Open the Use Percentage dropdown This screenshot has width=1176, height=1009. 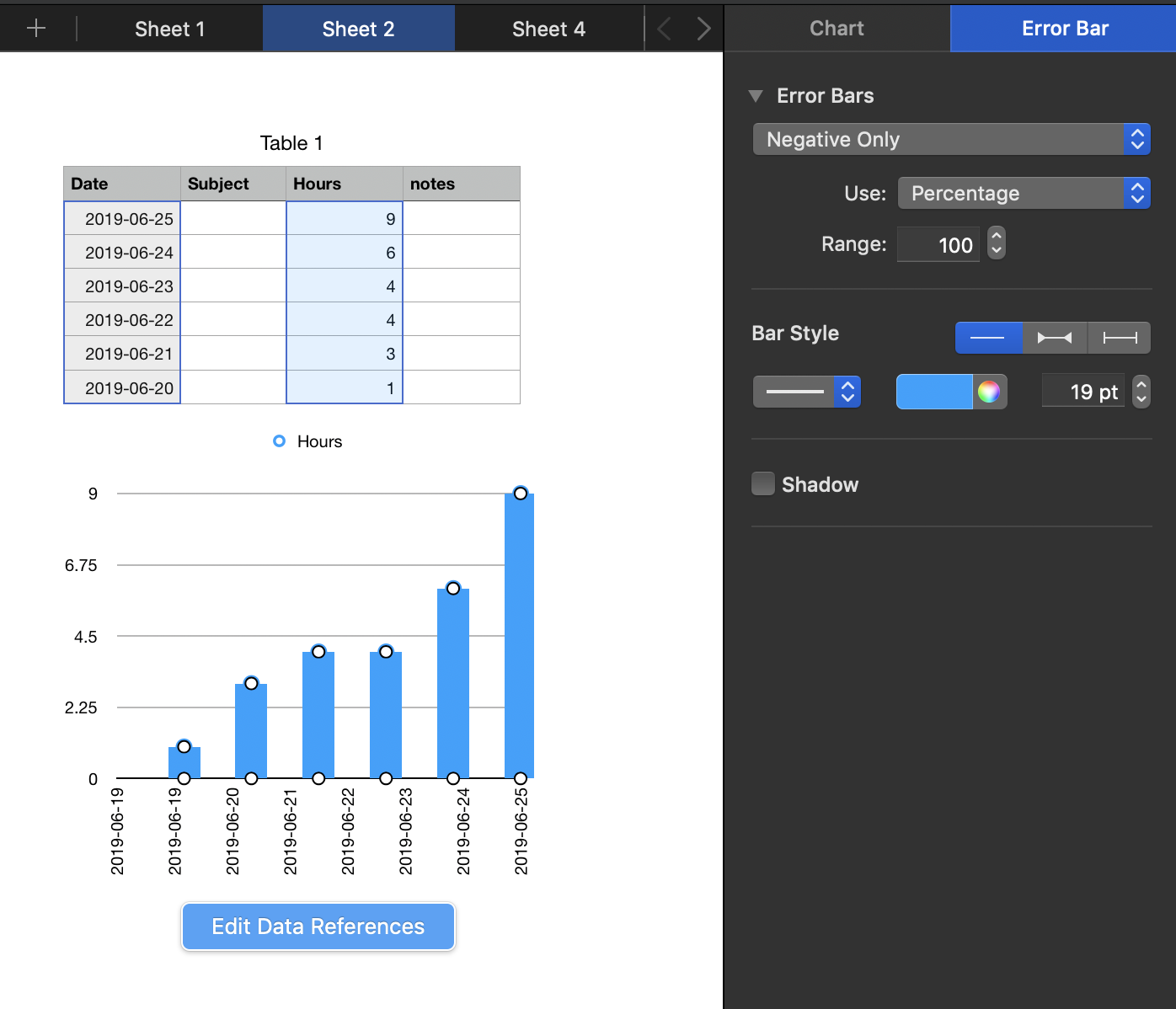coord(1024,193)
